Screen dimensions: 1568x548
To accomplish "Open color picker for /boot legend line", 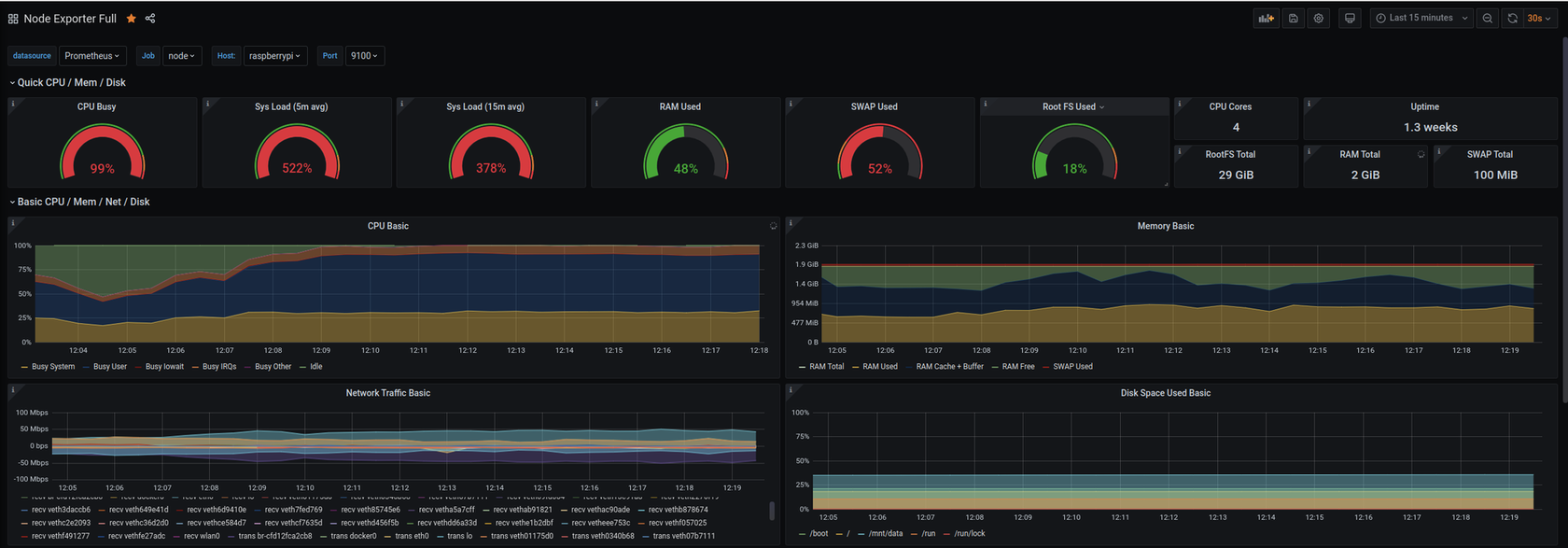I will pos(803,534).
